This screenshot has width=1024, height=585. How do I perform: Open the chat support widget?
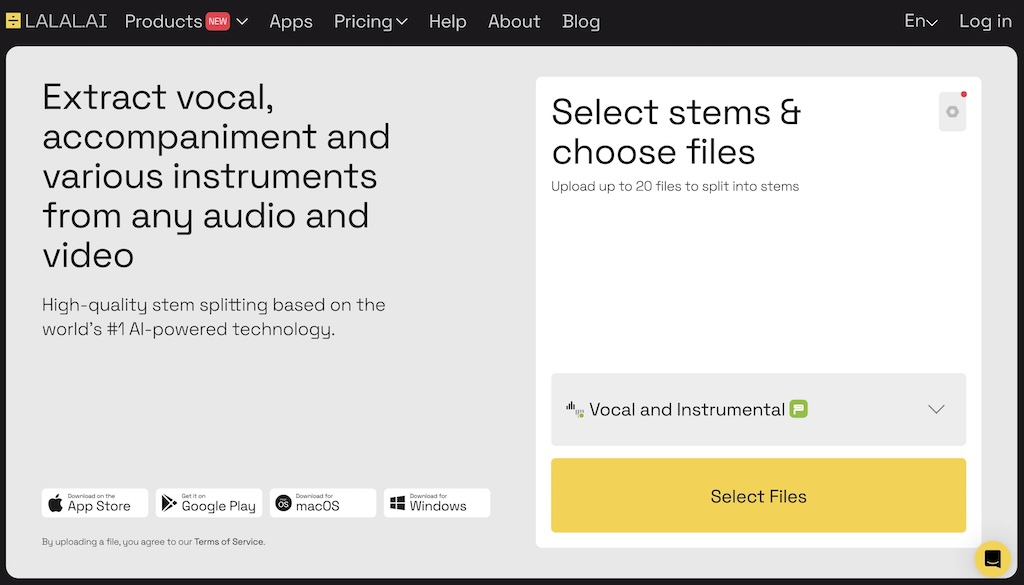[x=992, y=558]
